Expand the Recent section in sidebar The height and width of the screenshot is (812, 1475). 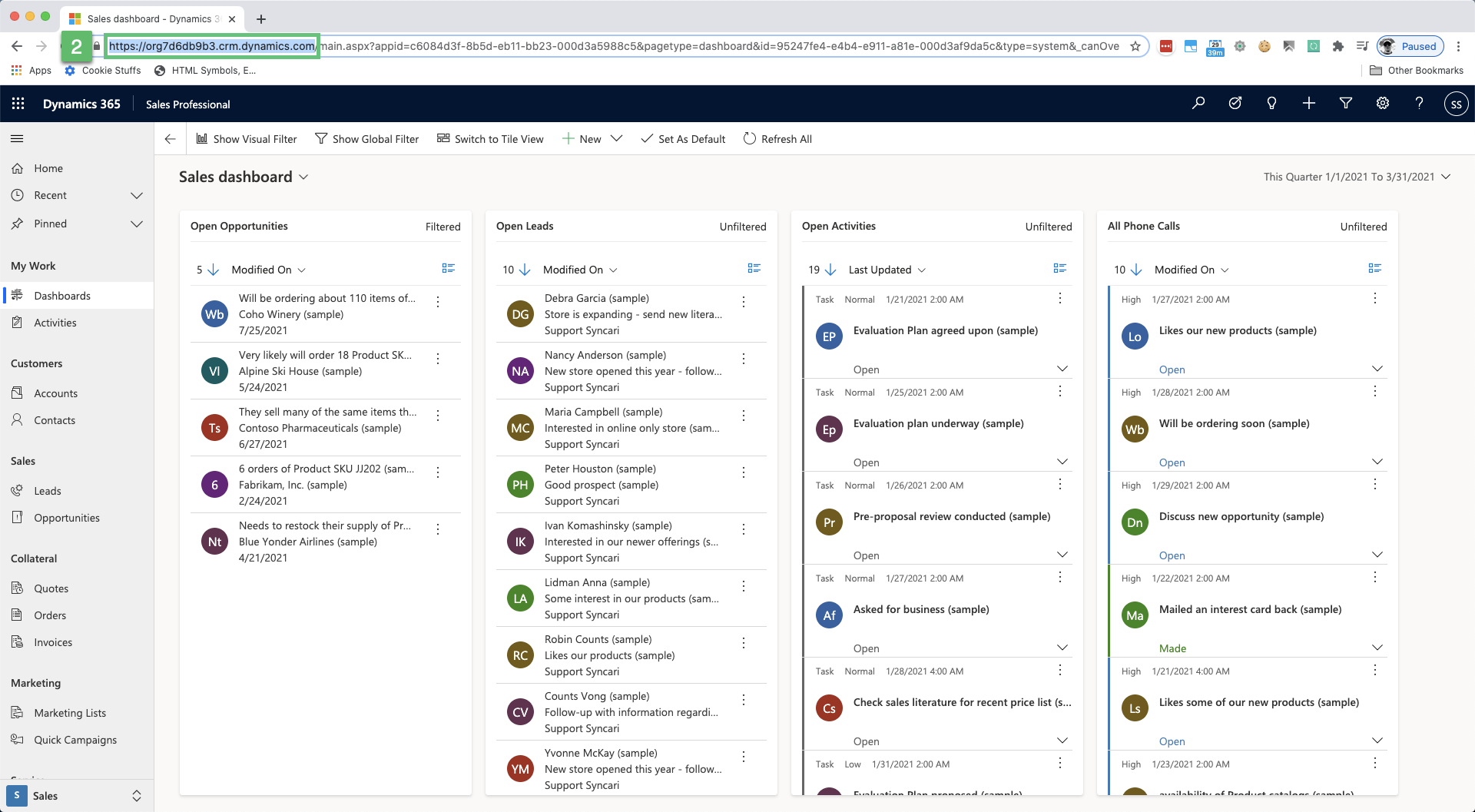pyautogui.click(x=137, y=195)
